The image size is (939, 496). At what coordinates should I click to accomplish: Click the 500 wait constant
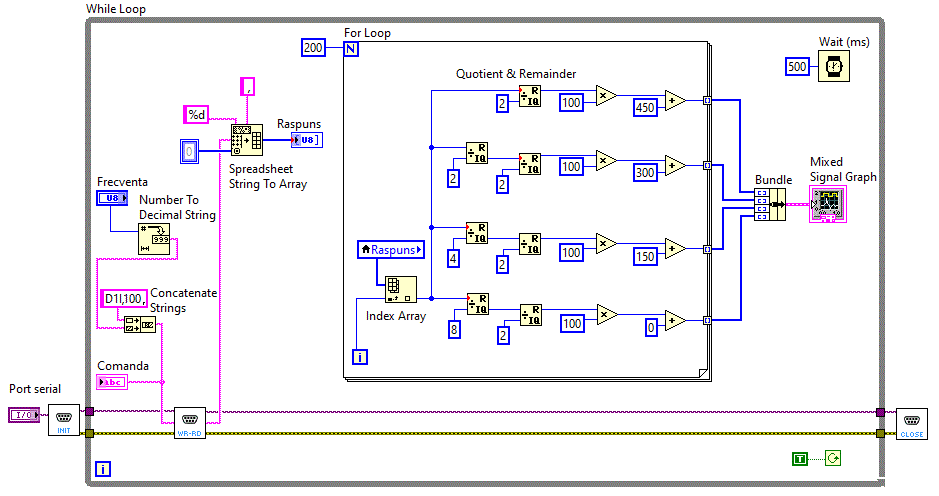[797, 66]
